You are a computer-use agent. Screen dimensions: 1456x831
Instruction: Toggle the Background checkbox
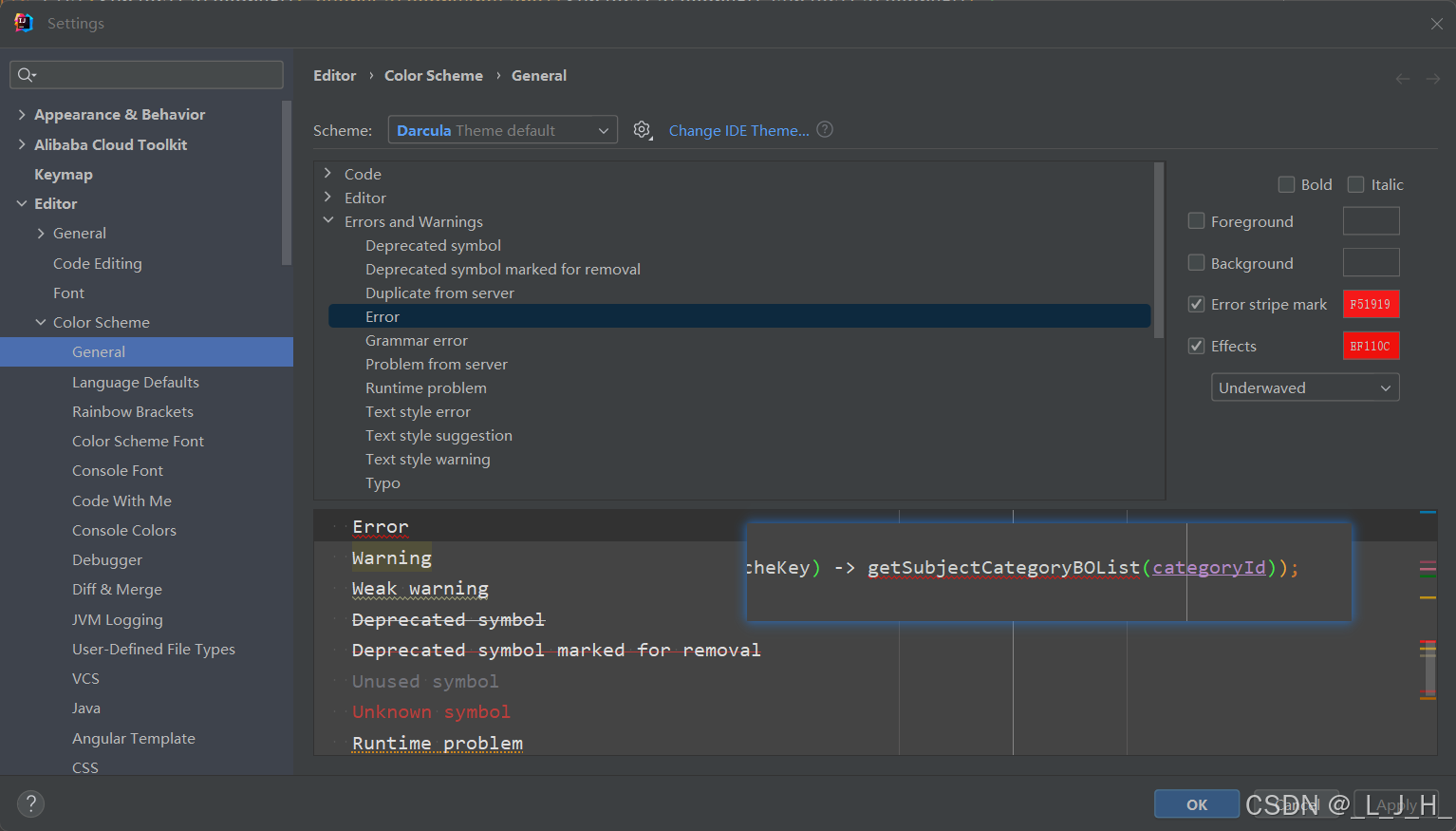pos(1196,262)
